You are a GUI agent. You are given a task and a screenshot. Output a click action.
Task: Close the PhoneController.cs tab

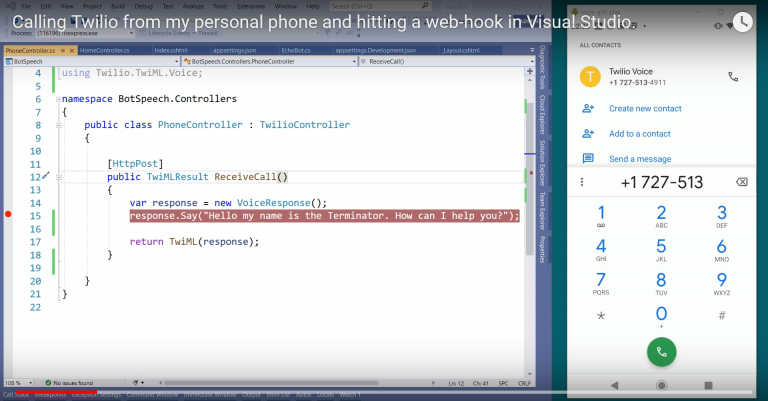pyautogui.click(x=72, y=50)
